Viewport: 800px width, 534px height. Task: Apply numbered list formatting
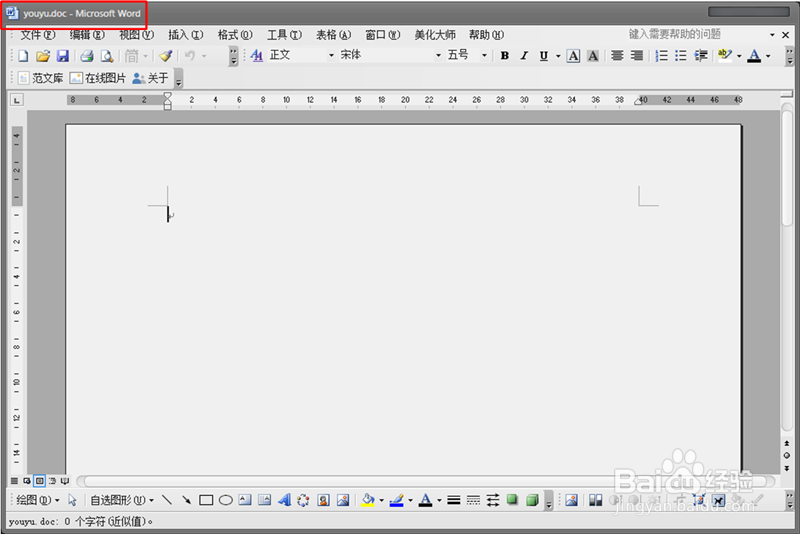(x=662, y=56)
